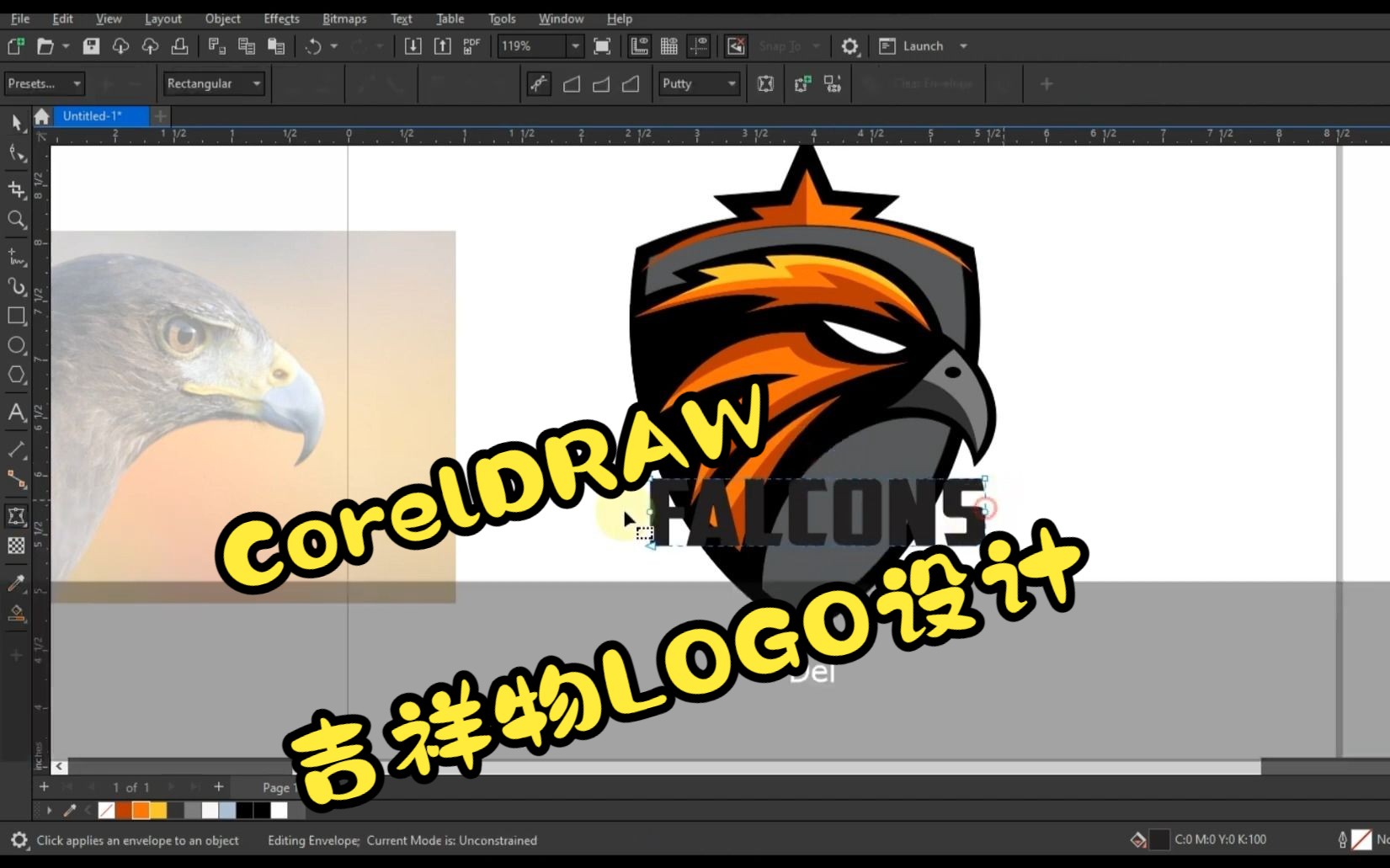1390x868 pixels.
Task: Select the Freehand tool
Action: click(16, 256)
